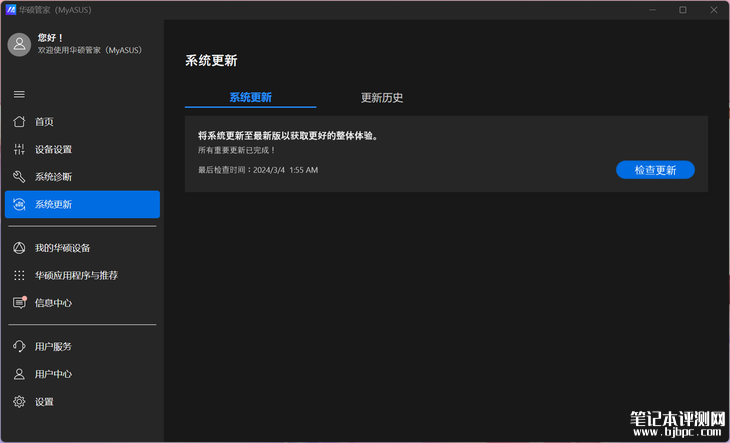The image size is (730, 443).
Task: Click the message icon beside 信息中心
Action: (19, 303)
